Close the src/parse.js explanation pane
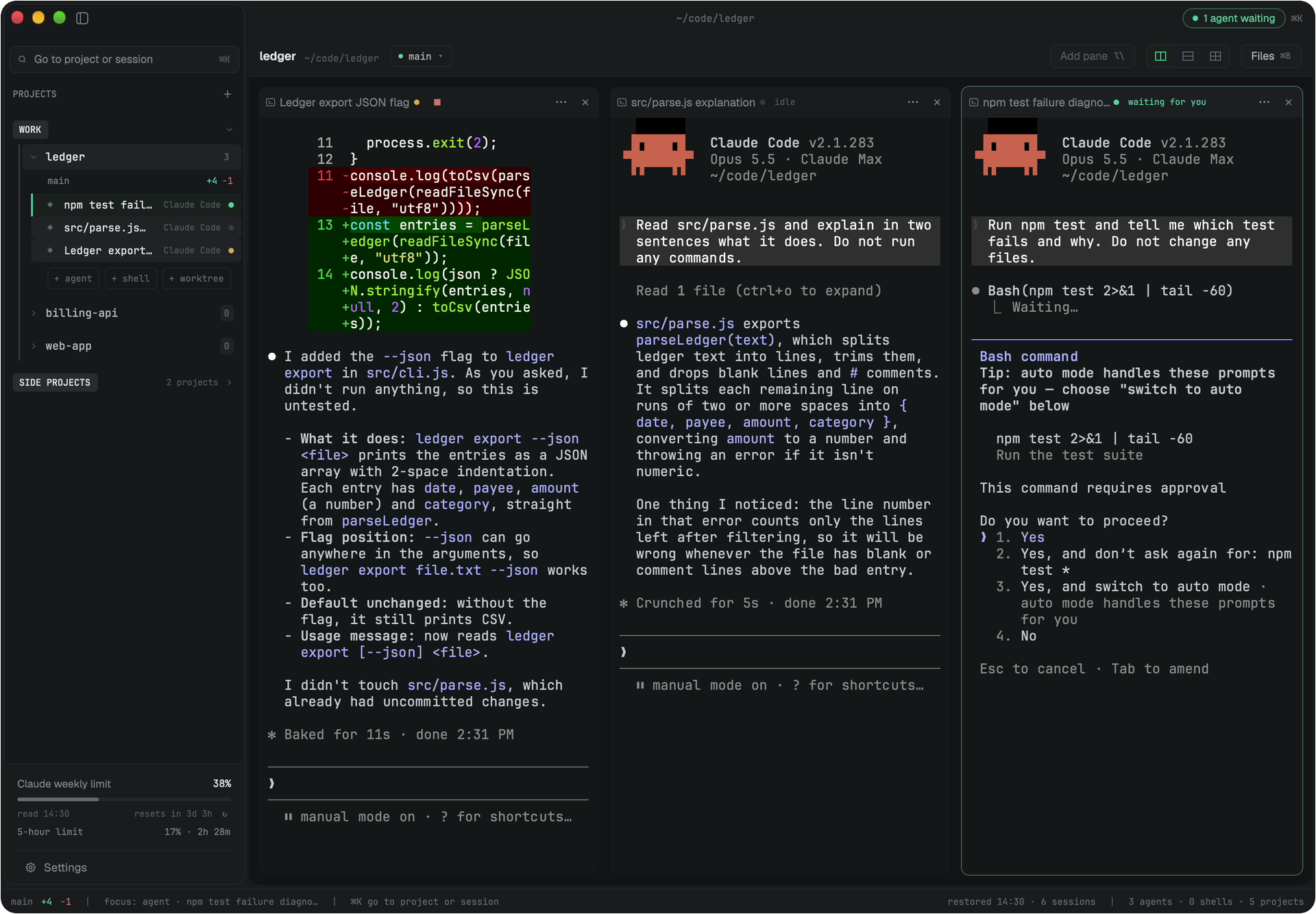This screenshot has width=1316, height=914. (937, 102)
